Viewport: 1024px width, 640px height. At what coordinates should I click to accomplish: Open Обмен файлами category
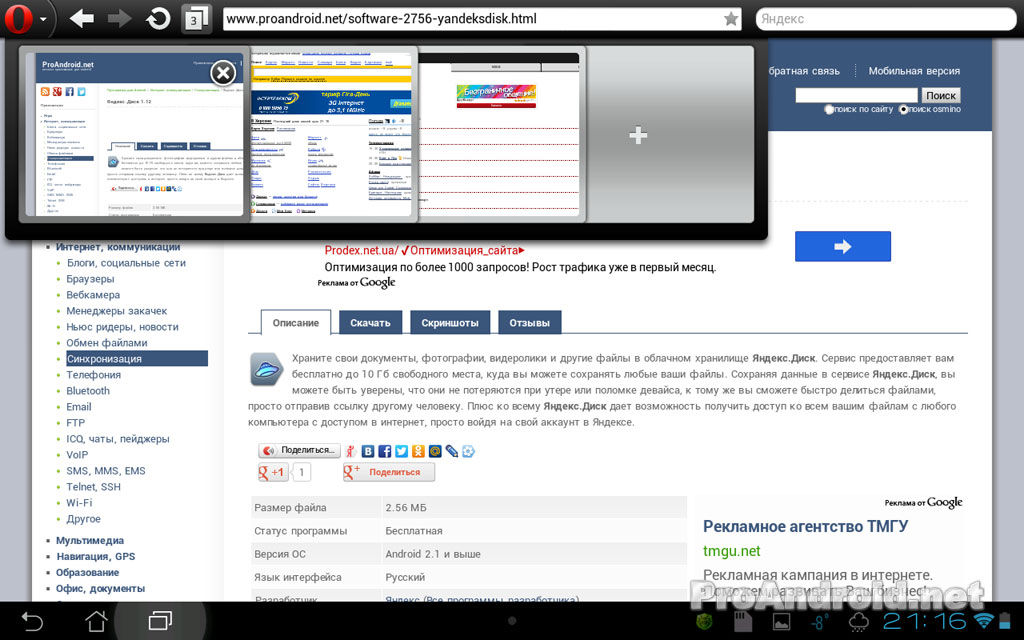tap(106, 343)
